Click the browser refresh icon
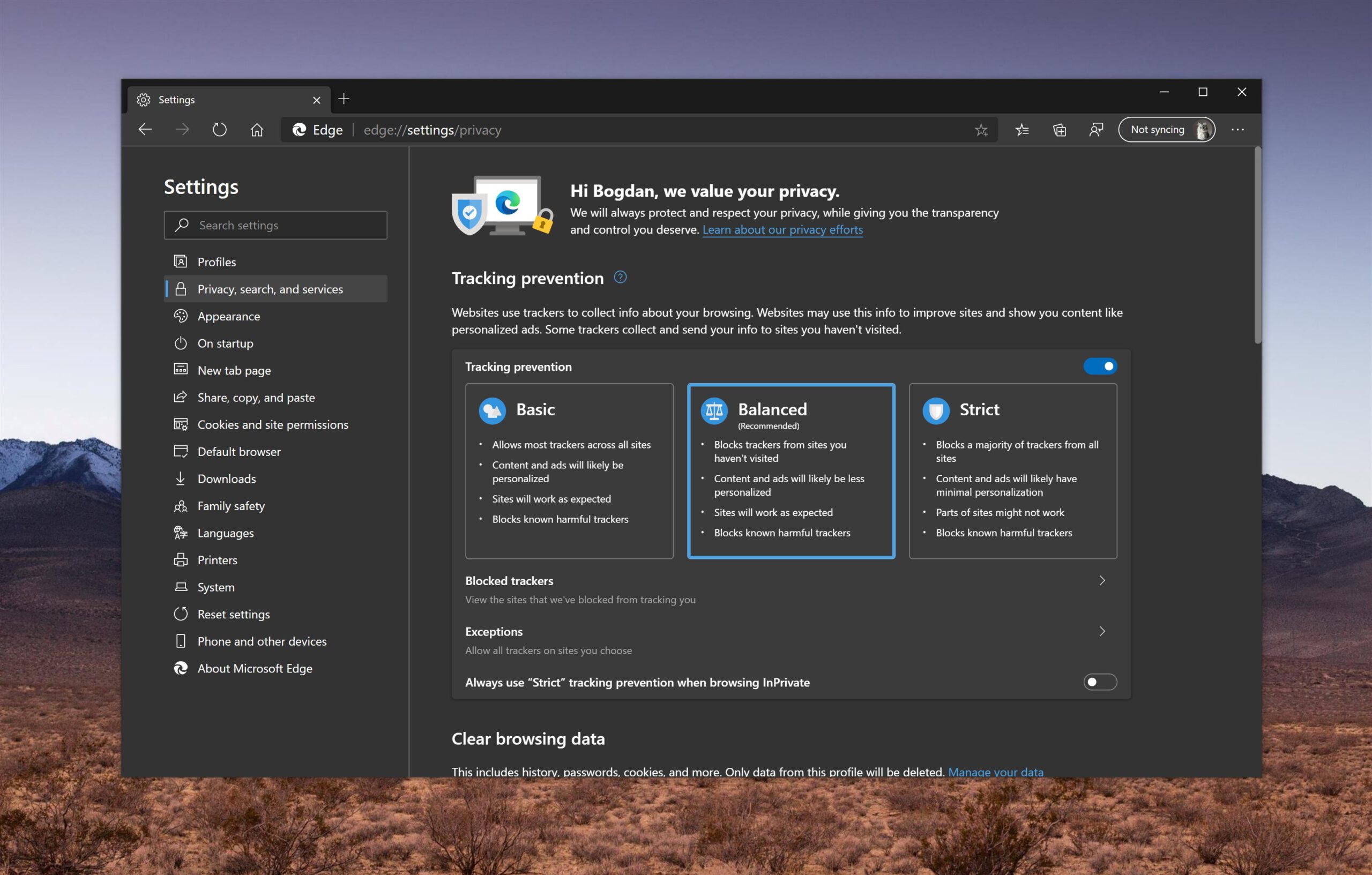Viewport: 1372px width, 875px height. coord(219,129)
